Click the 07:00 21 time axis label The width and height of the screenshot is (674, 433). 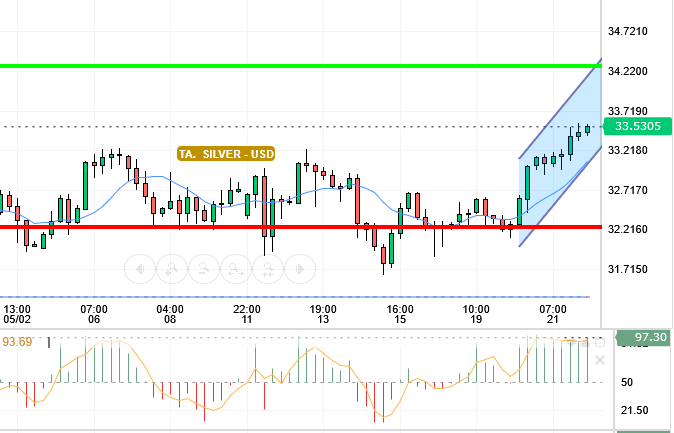(x=553, y=314)
